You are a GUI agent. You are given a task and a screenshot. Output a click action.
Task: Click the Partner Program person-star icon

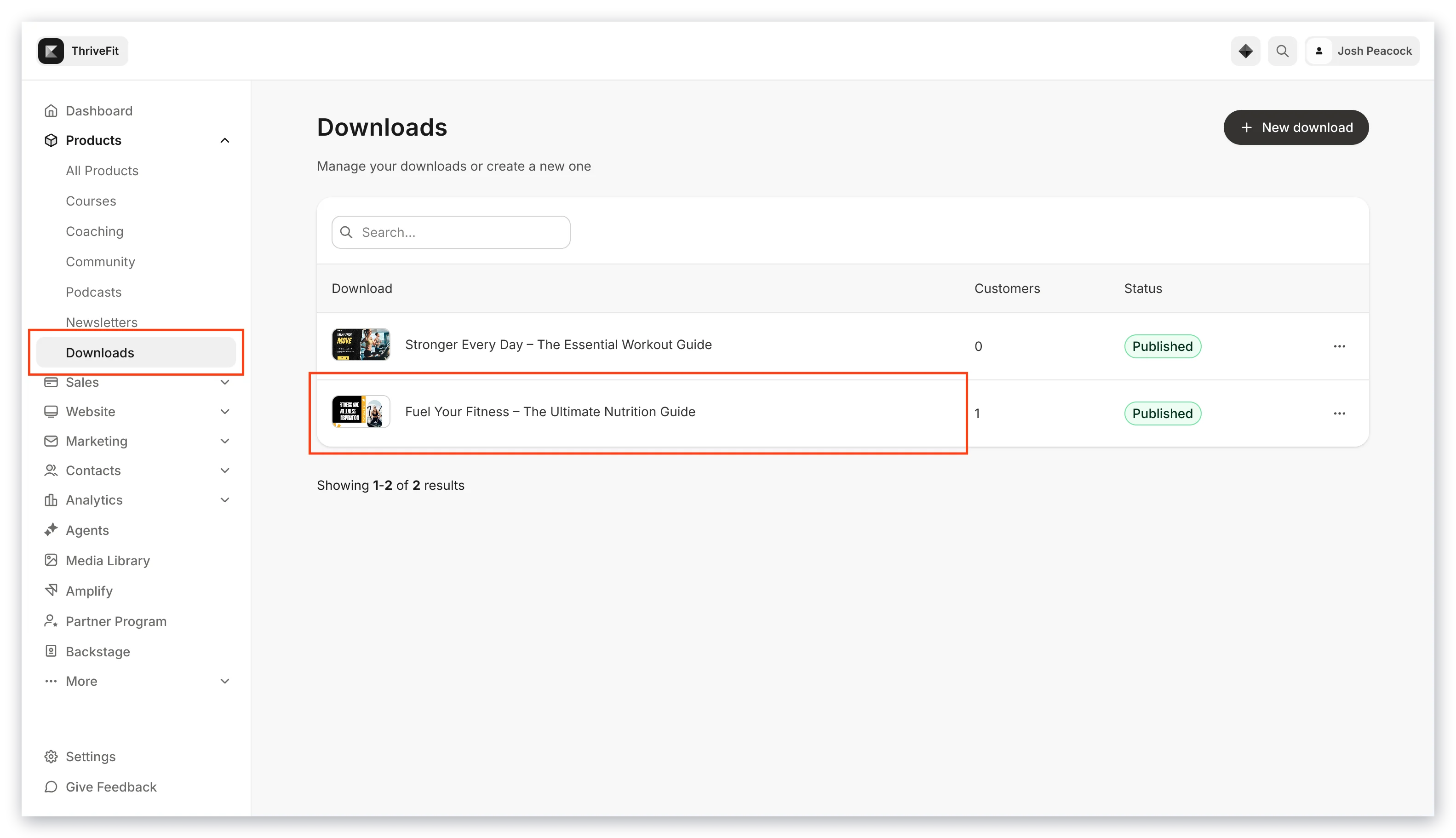(x=51, y=621)
